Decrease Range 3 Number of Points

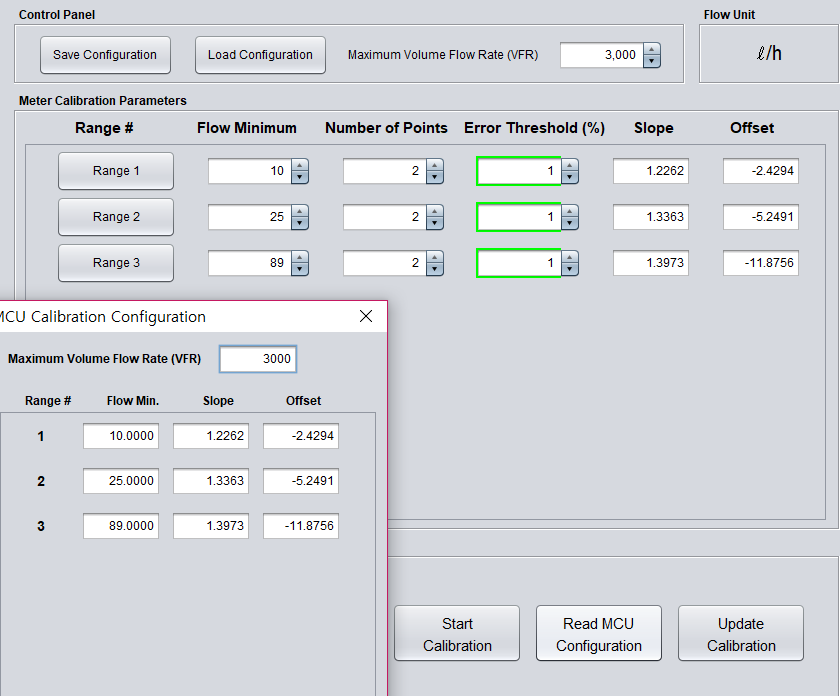point(435,269)
